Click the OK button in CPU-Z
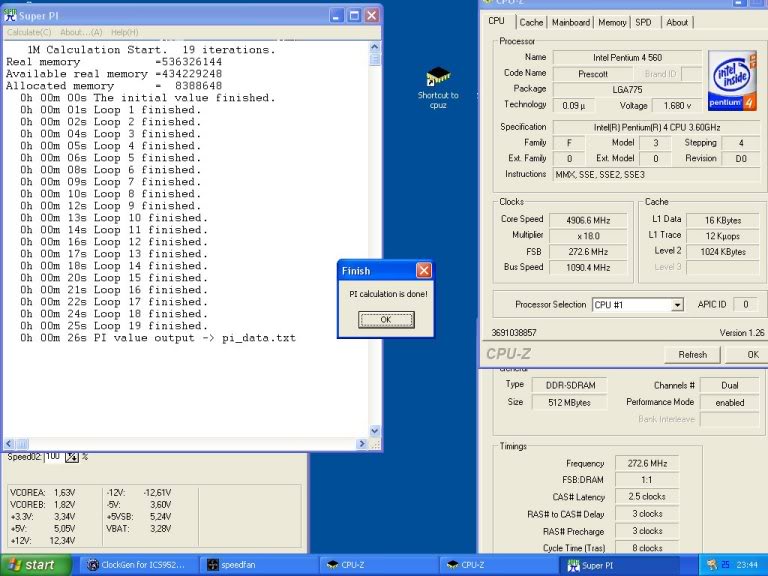 pos(749,355)
